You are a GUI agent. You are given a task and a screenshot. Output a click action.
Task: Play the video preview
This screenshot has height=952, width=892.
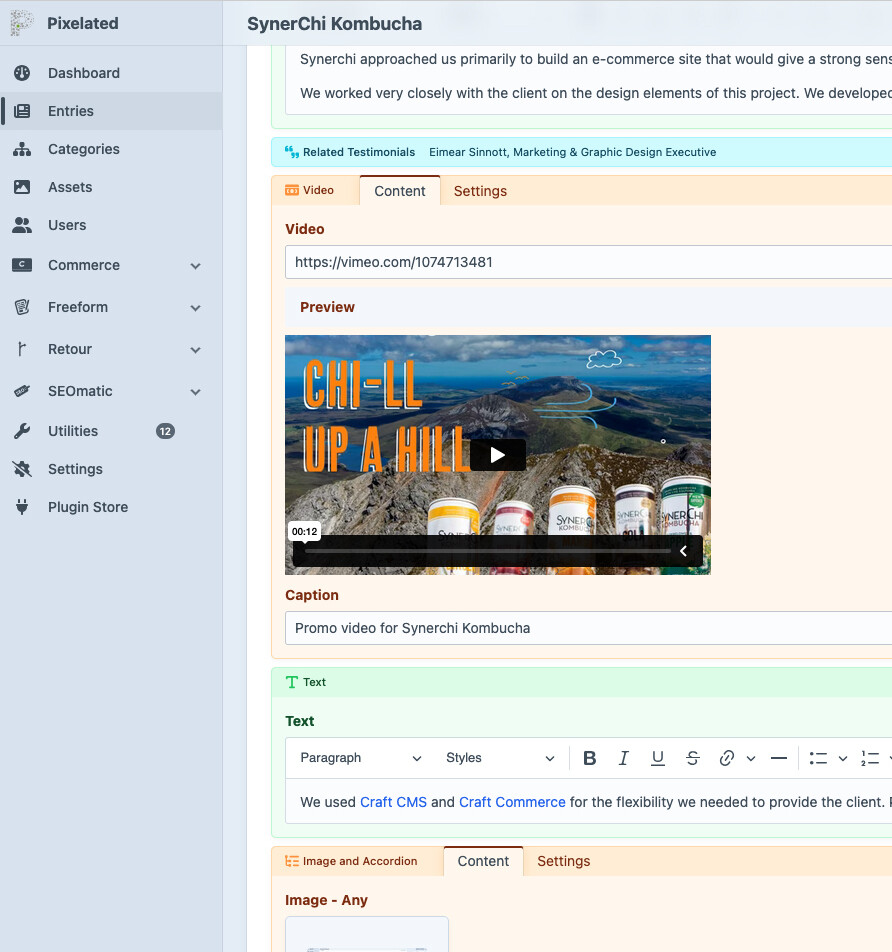(x=498, y=455)
